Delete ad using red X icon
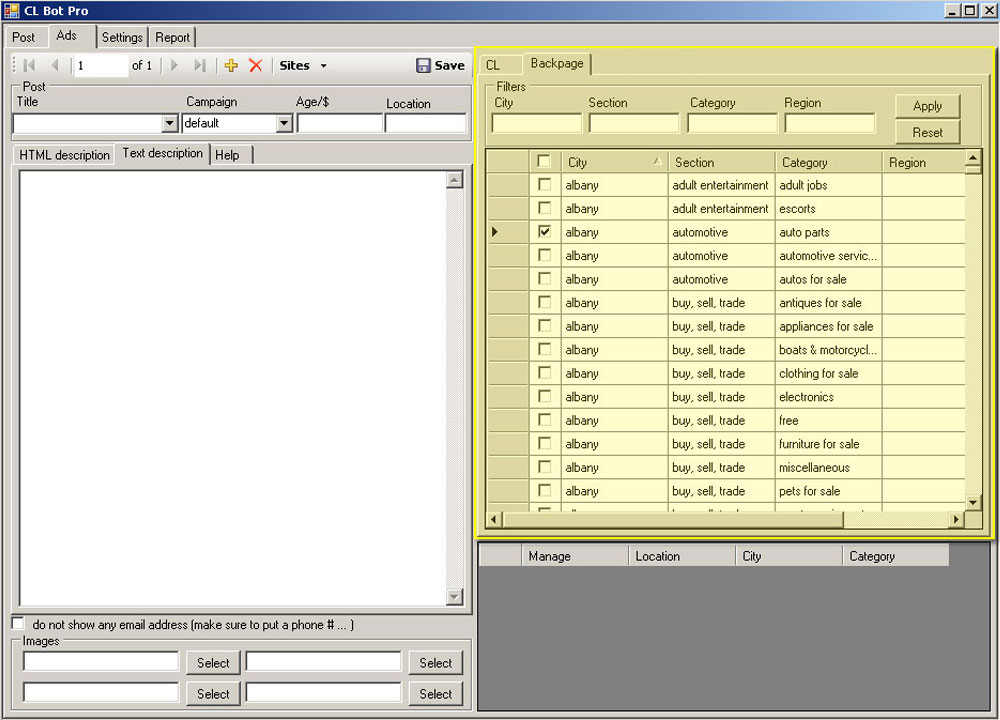 255,66
